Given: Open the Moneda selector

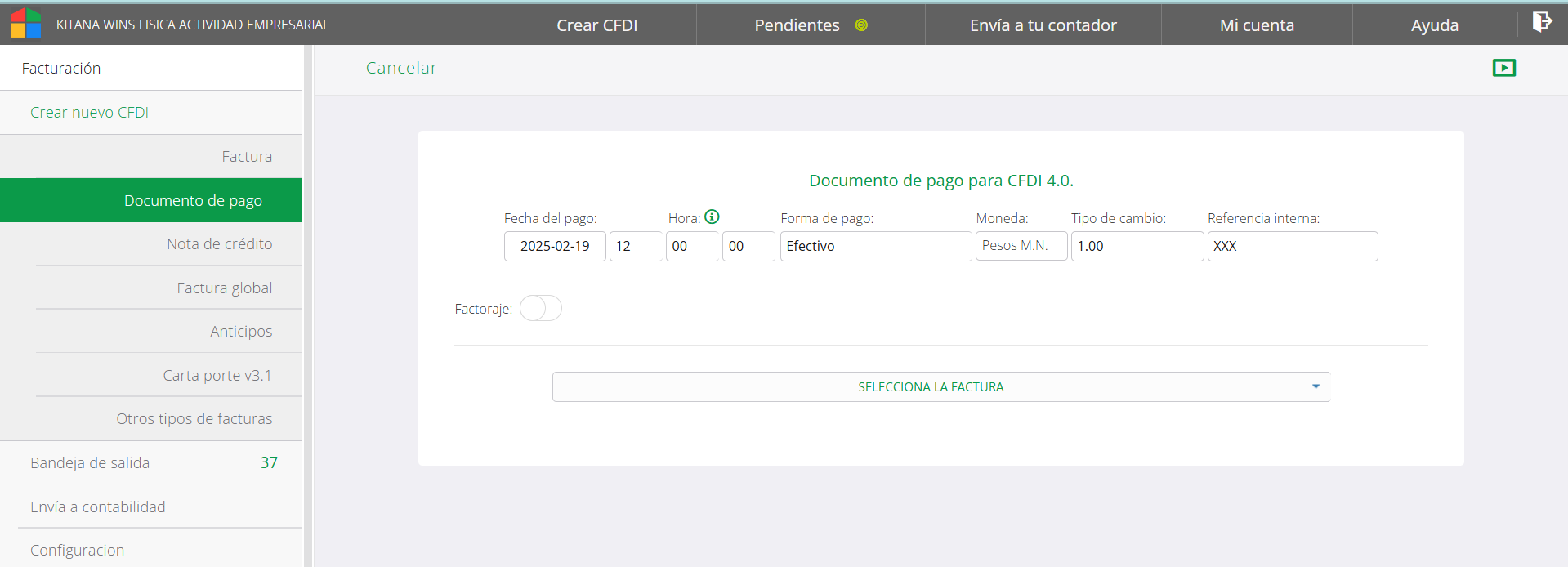Looking at the screenshot, I should pos(1021,246).
